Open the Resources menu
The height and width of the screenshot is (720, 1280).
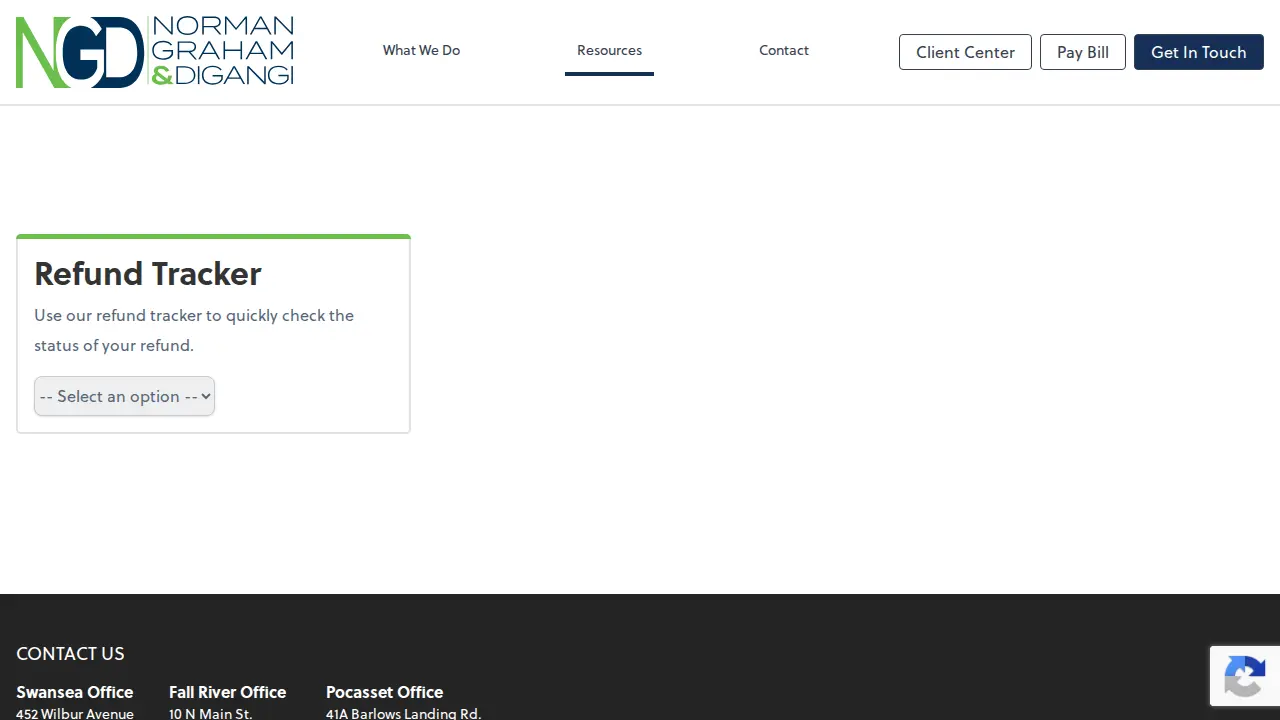click(x=609, y=50)
